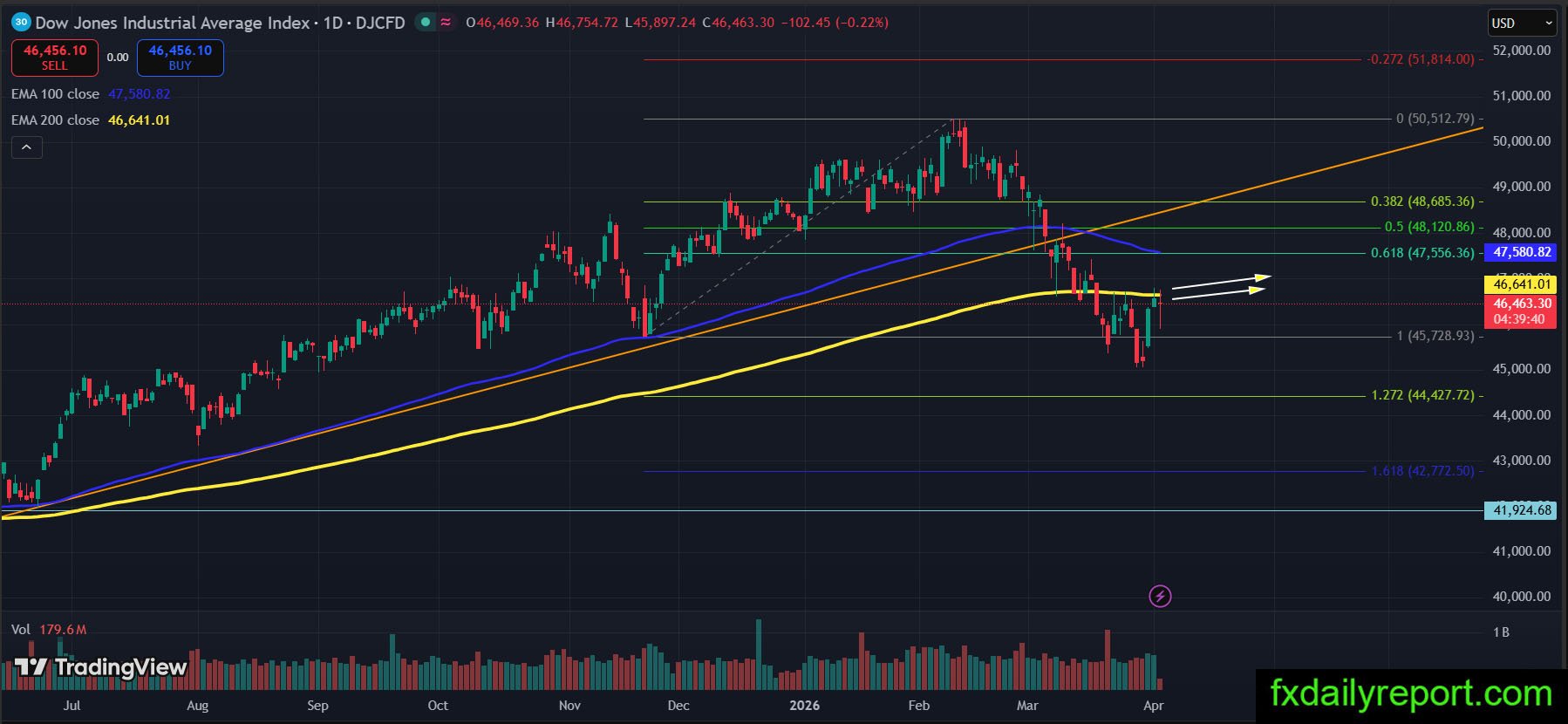Click the close value C46,463.30
1568x724 pixels.
pyautogui.click(x=738, y=23)
